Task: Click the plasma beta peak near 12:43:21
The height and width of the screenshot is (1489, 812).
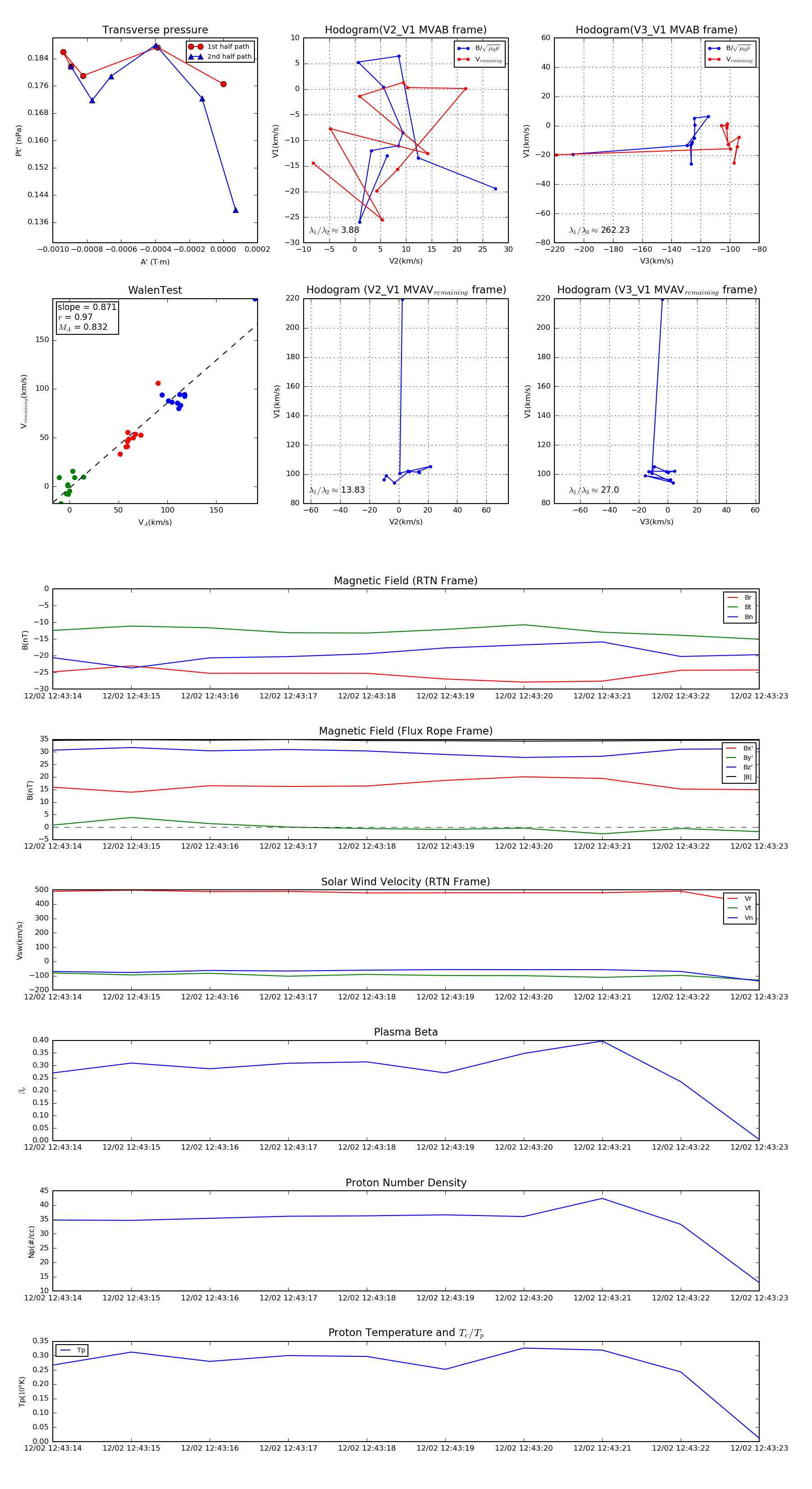Action: click(x=602, y=1041)
